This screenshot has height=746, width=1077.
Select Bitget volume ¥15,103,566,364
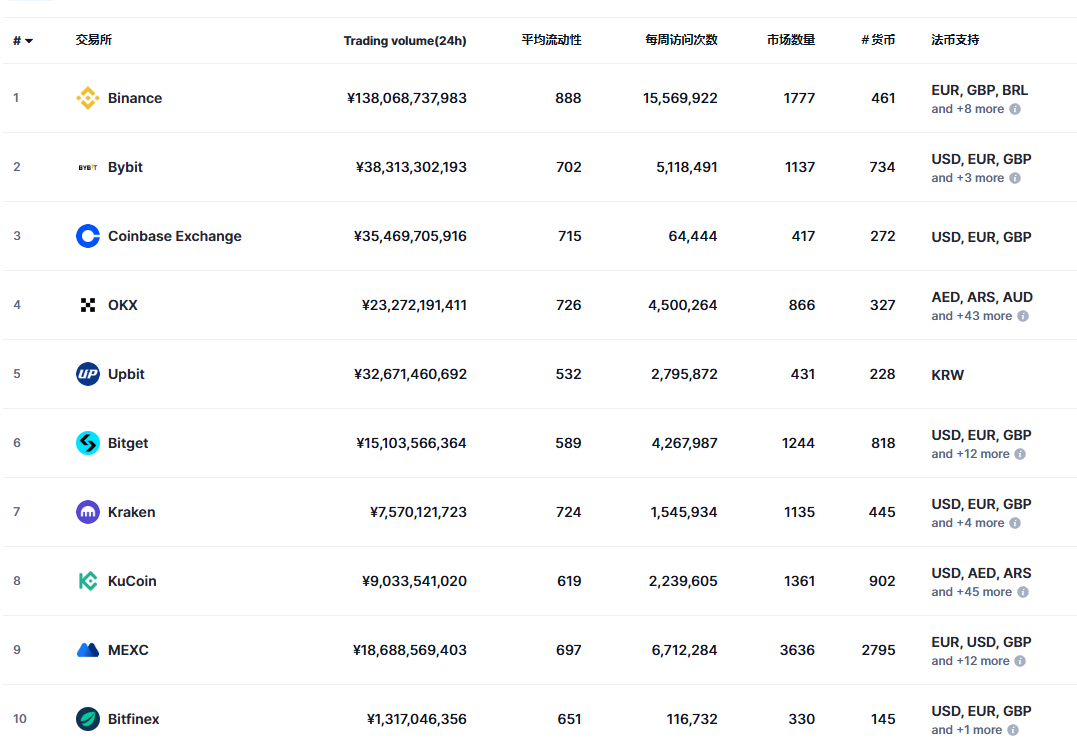coord(411,443)
